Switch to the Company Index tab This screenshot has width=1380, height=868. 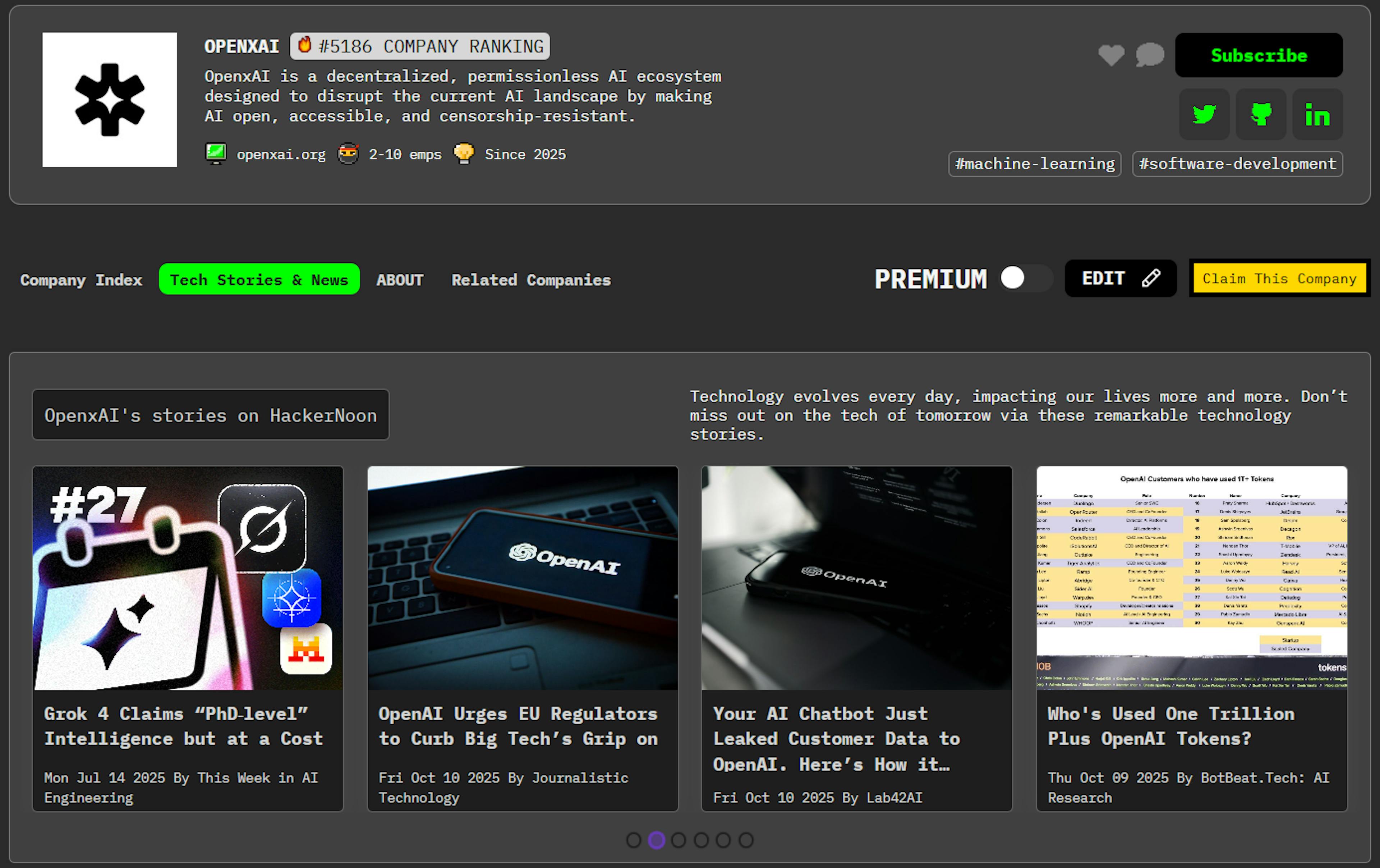click(81, 280)
